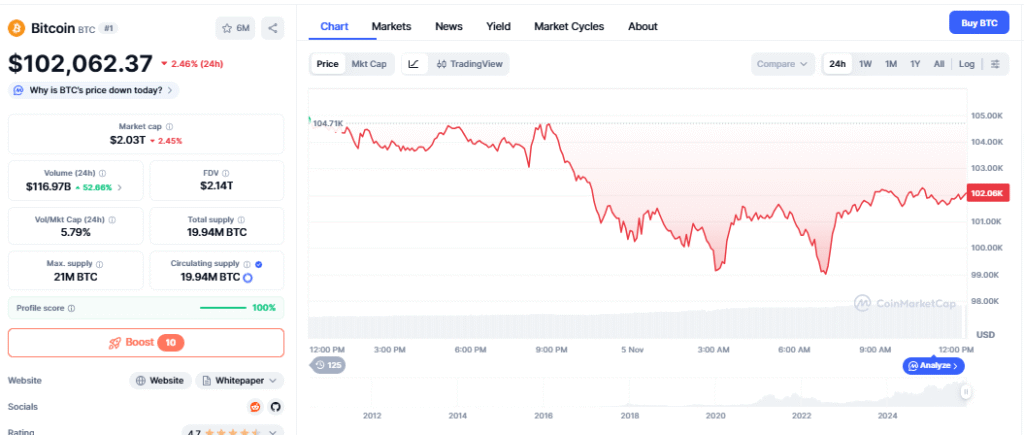Toggle chart to Mkt Cap view
Image resolution: width=1024 pixels, height=435 pixels.
pos(369,64)
